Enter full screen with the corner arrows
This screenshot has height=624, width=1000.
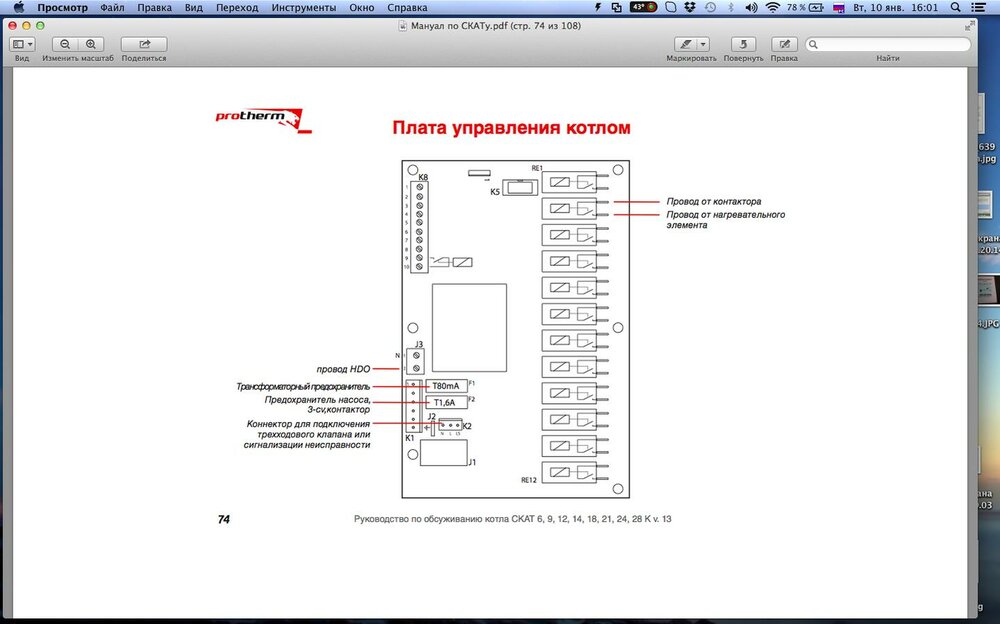[x=969, y=26]
